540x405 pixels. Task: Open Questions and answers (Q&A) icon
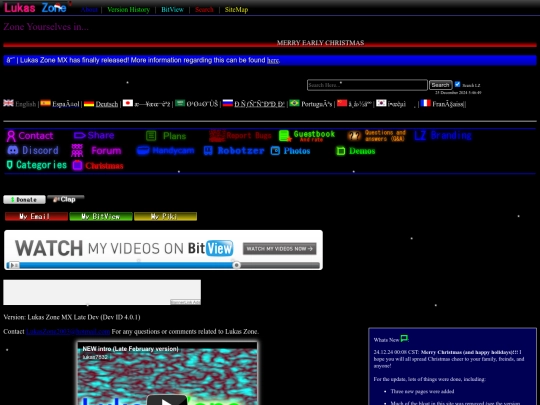(x=376, y=136)
